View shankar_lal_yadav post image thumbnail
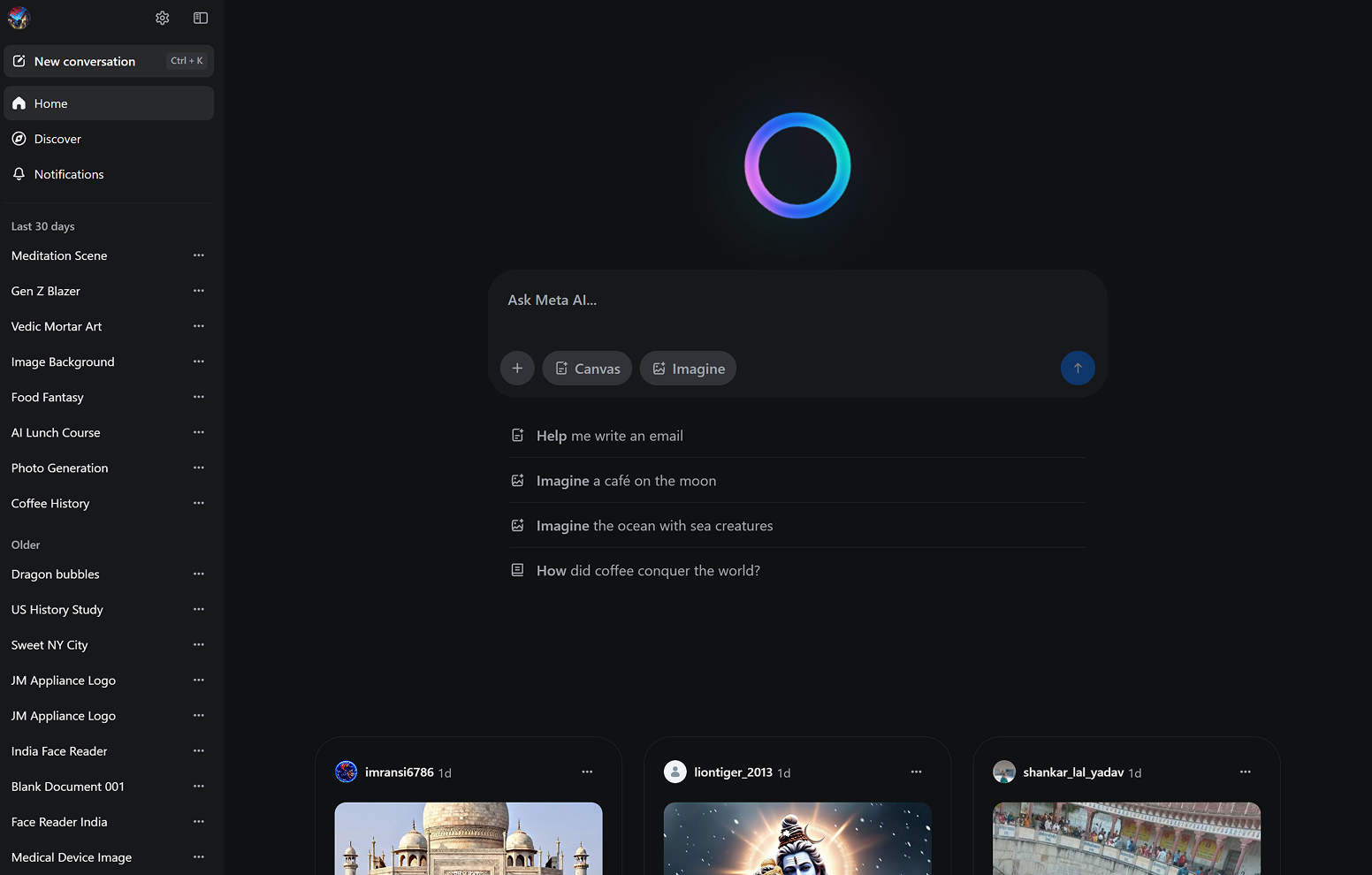Screen dimensions: 1372x875 tap(1126, 839)
